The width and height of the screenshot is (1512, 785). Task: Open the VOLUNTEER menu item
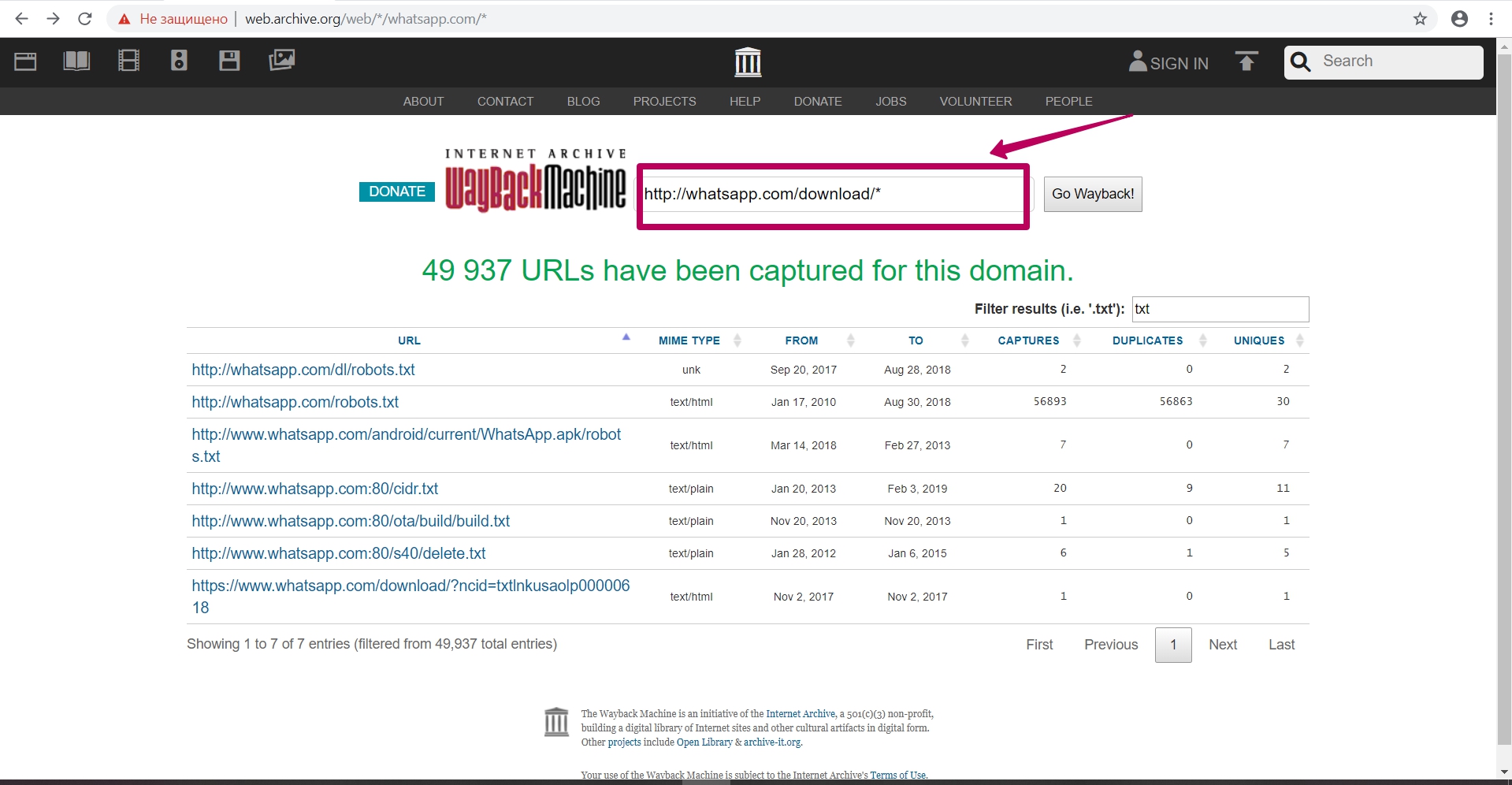tap(975, 102)
